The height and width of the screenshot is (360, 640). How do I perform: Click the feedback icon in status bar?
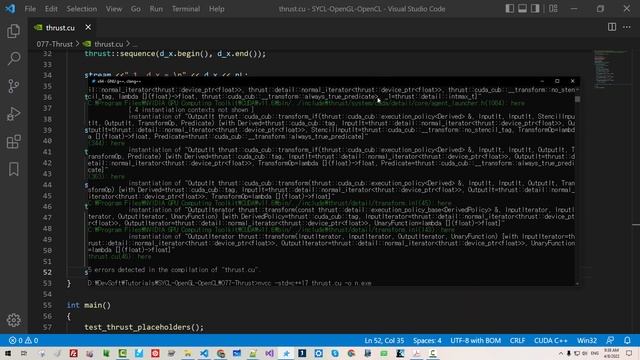(610, 340)
